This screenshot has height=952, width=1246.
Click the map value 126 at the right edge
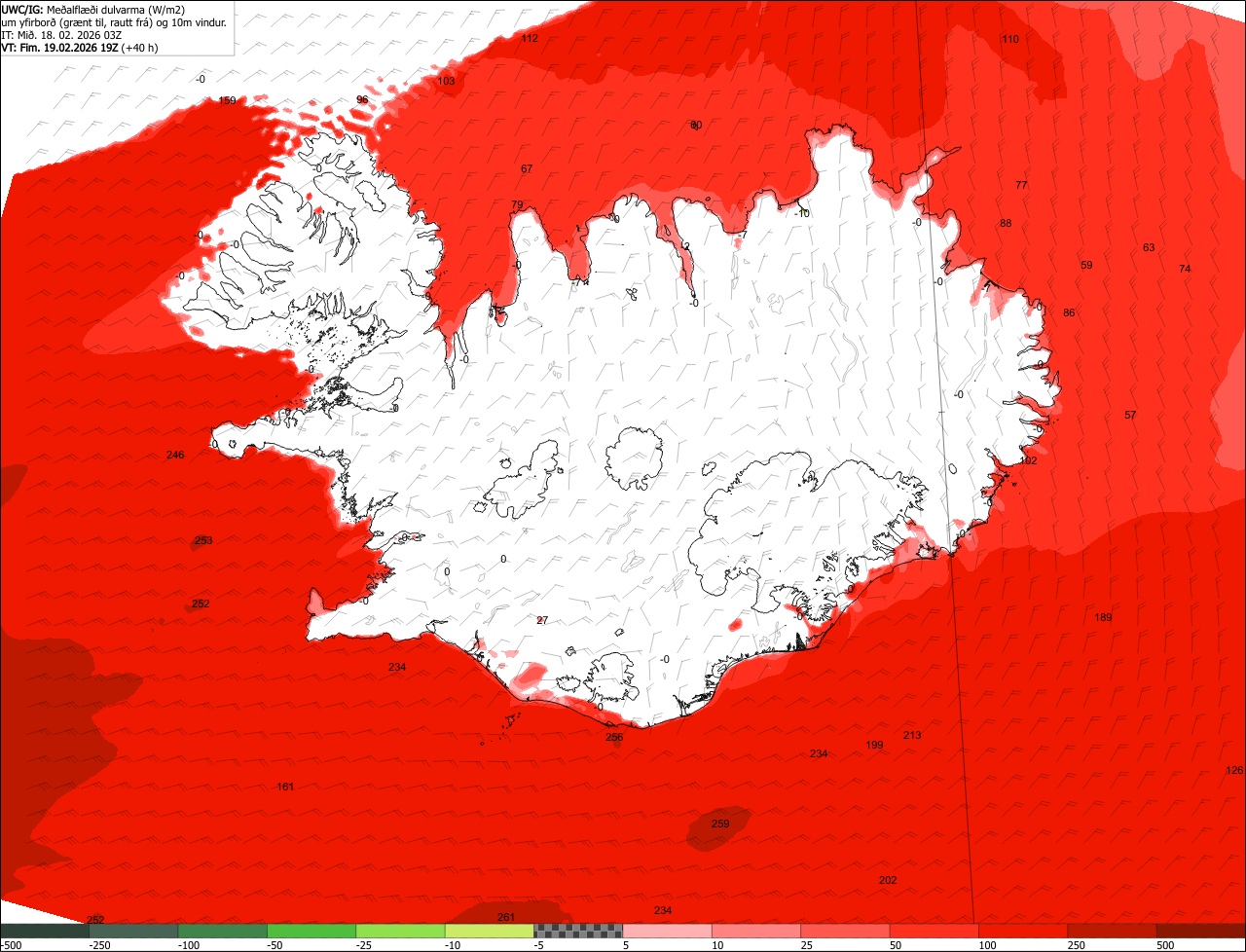1234,770
